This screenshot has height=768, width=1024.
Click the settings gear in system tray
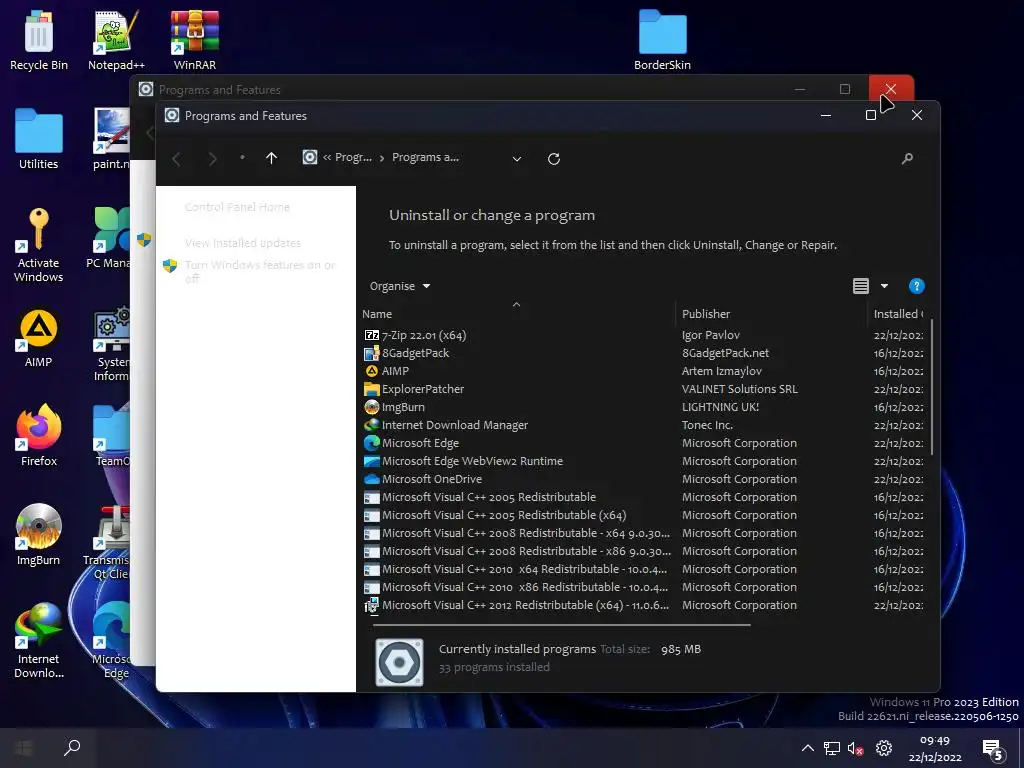tap(884, 748)
